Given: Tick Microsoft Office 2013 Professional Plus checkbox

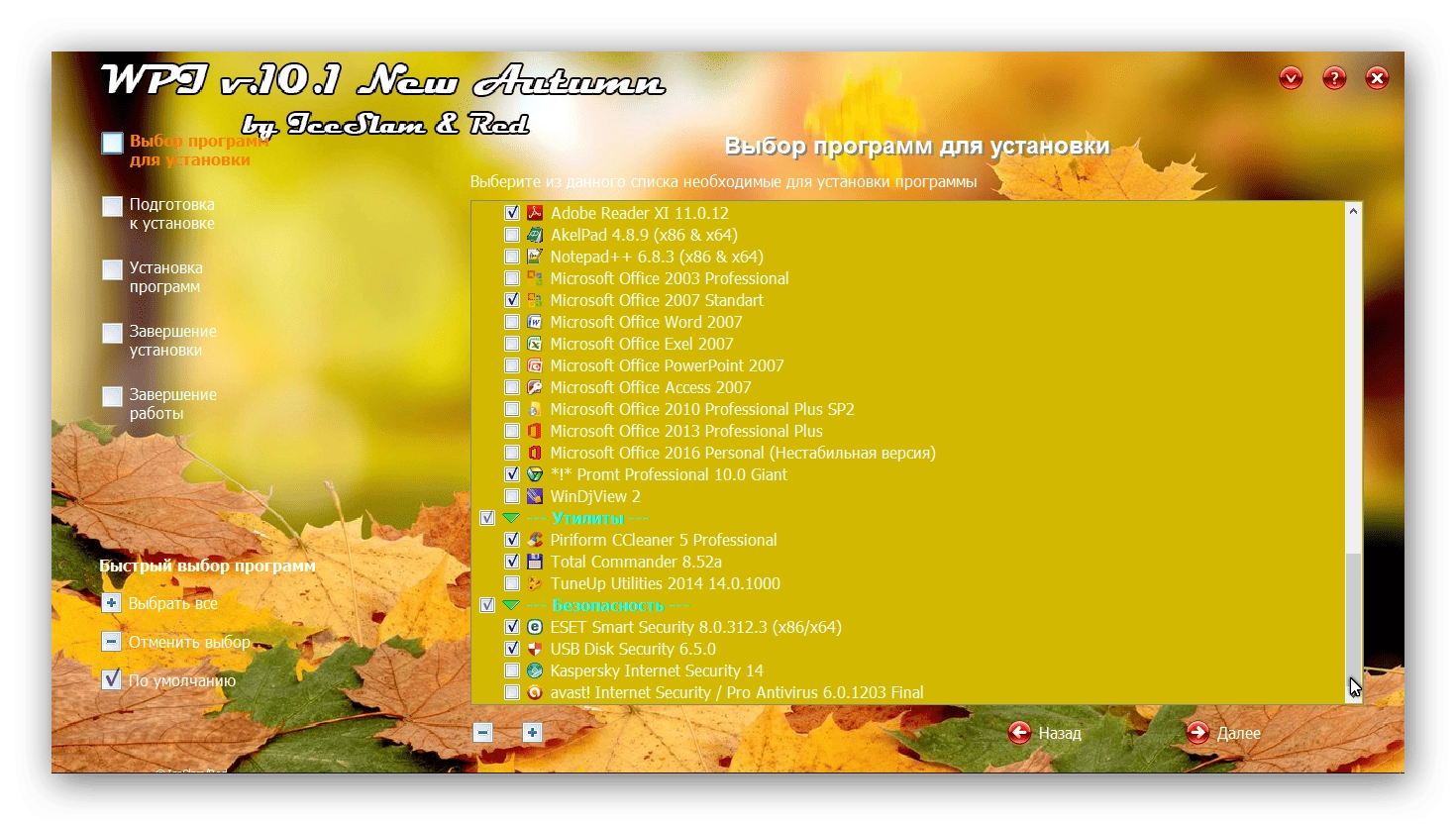Looking at the screenshot, I should (512, 431).
